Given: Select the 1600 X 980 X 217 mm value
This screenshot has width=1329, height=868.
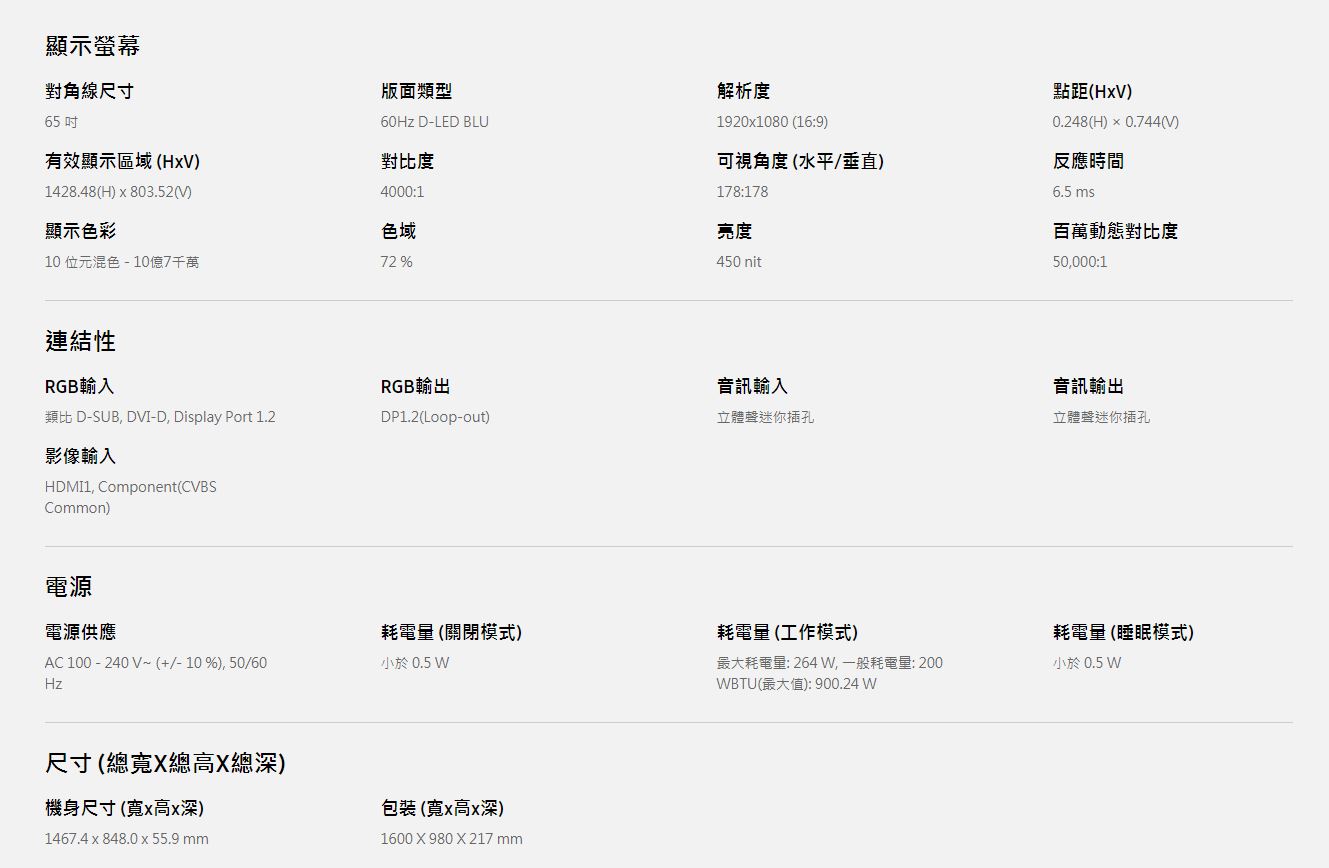Looking at the screenshot, I should click(x=451, y=839).
